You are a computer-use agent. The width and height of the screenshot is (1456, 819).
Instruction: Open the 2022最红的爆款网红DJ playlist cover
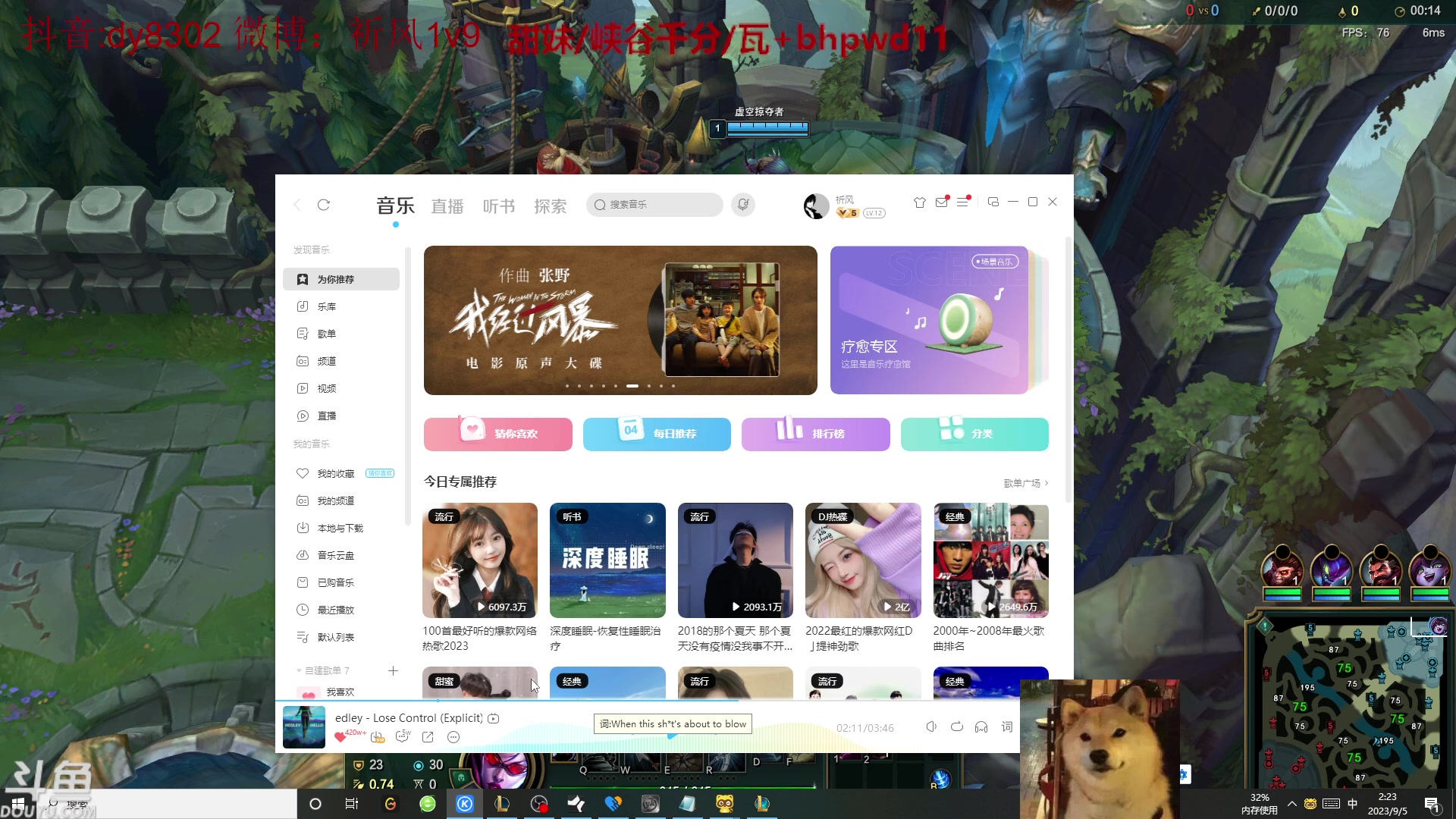(863, 560)
